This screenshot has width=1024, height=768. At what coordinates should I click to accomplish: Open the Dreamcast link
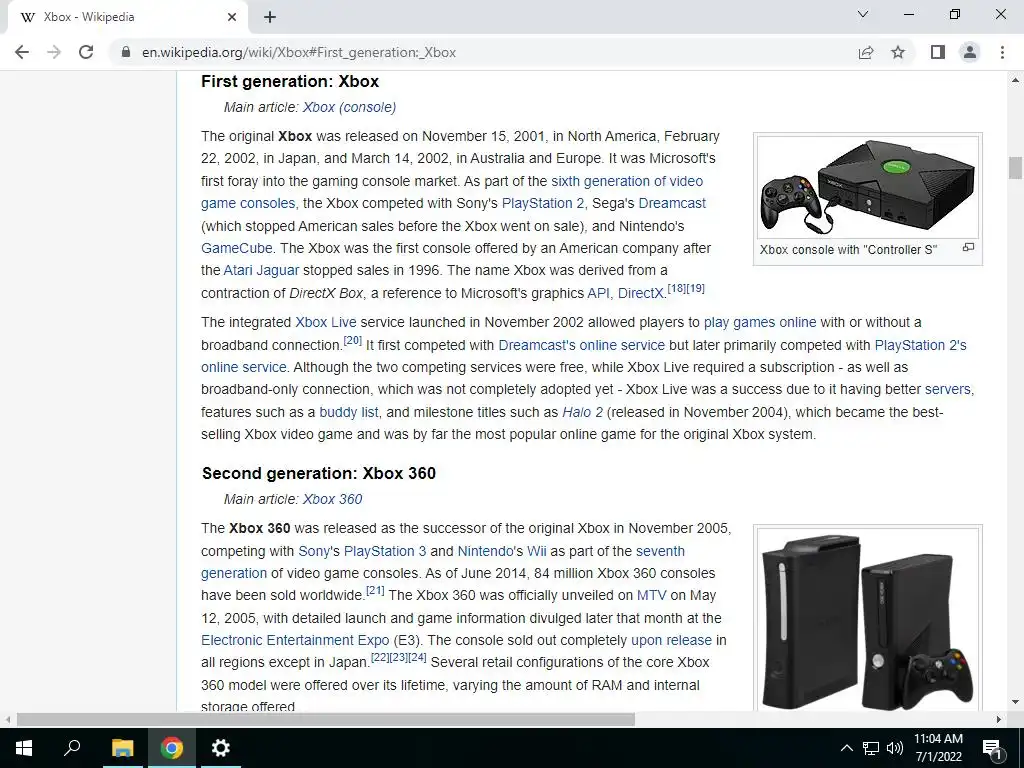(672, 203)
